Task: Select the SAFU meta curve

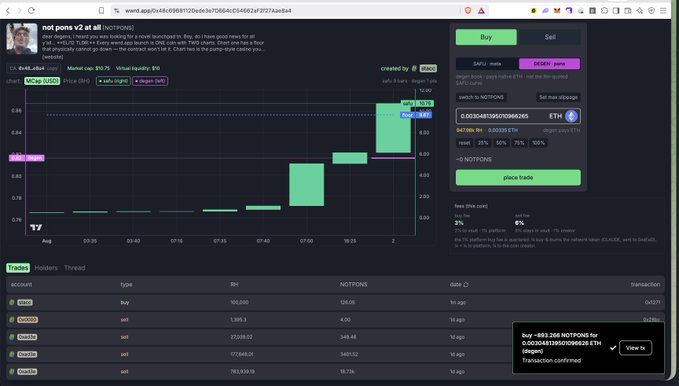Action: pos(487,64)
